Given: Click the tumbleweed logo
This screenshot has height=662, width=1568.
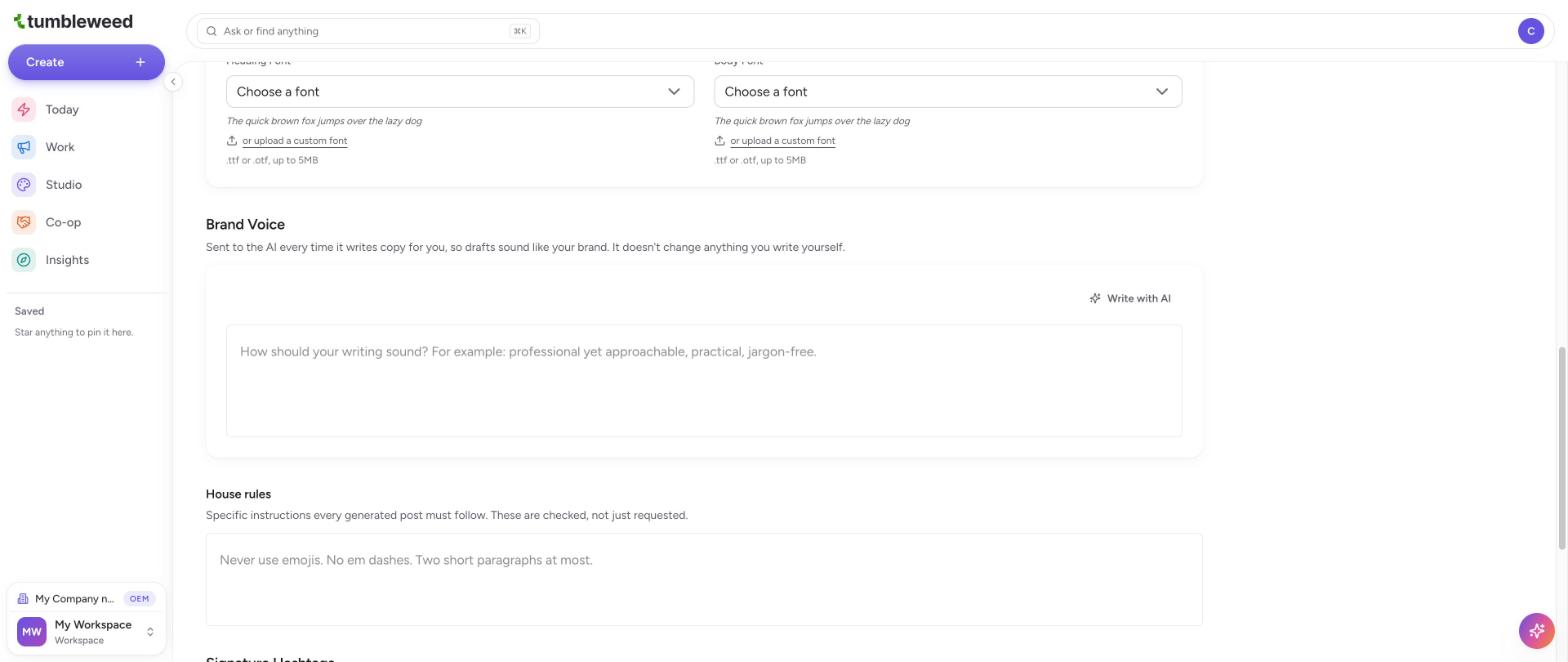Looking at the screenshot, I should (73, 21).
